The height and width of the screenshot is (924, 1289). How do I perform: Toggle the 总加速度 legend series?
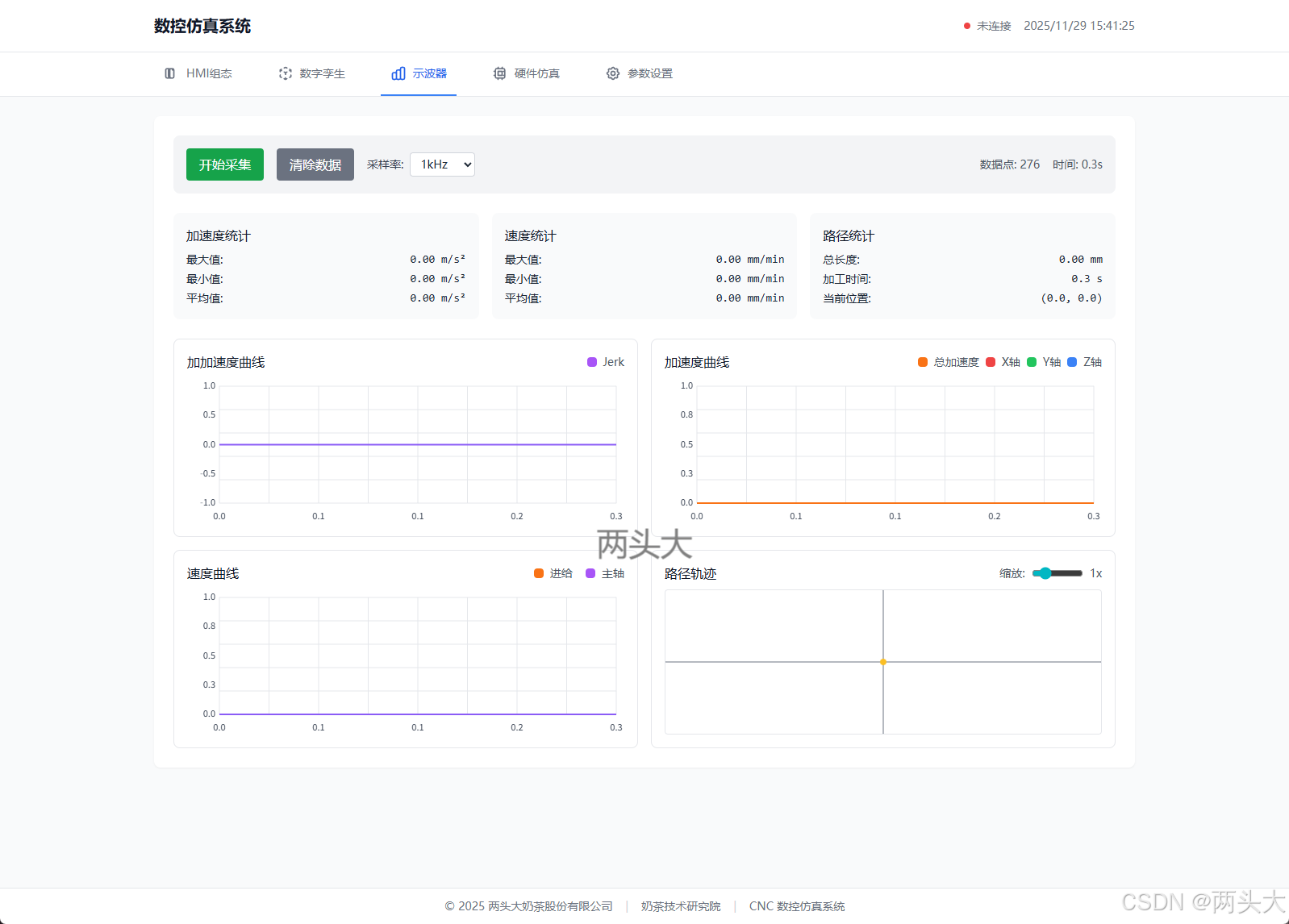click(949, 362)
